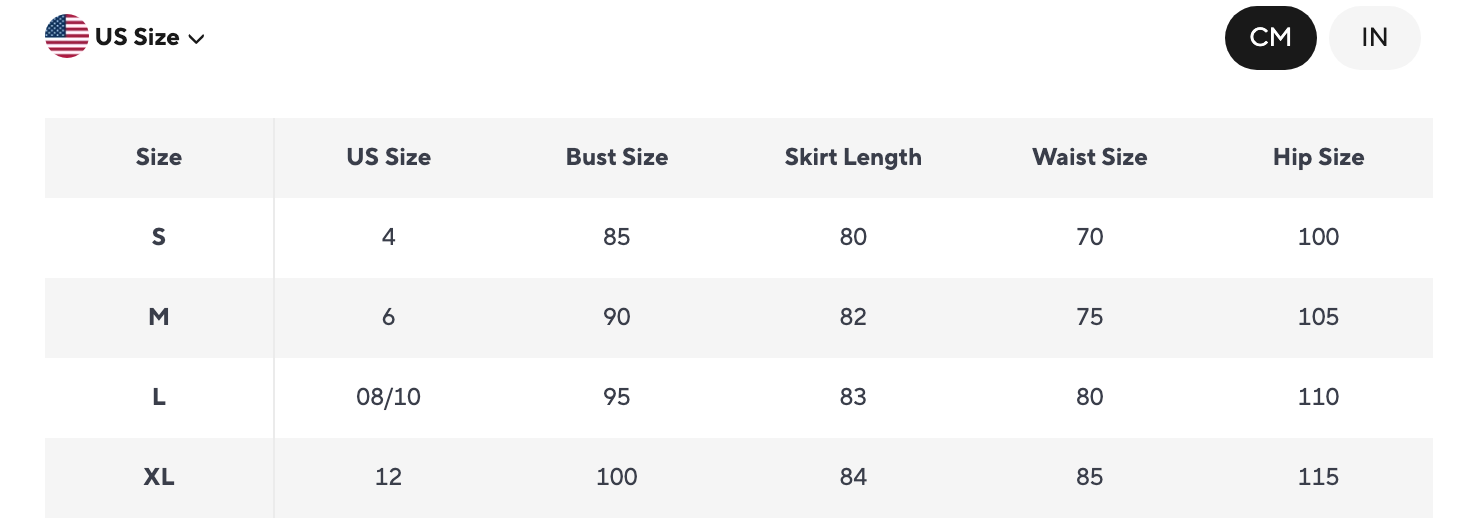This screenshot has width=1462, height=532.
Task: Click the Waist Size column header
Action: tap(1090, 157)
